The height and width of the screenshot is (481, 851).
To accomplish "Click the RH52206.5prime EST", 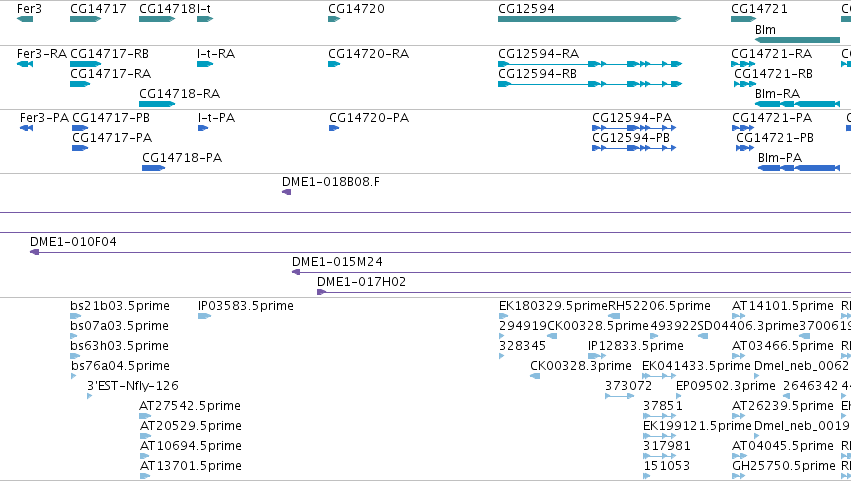I will 614,316.
